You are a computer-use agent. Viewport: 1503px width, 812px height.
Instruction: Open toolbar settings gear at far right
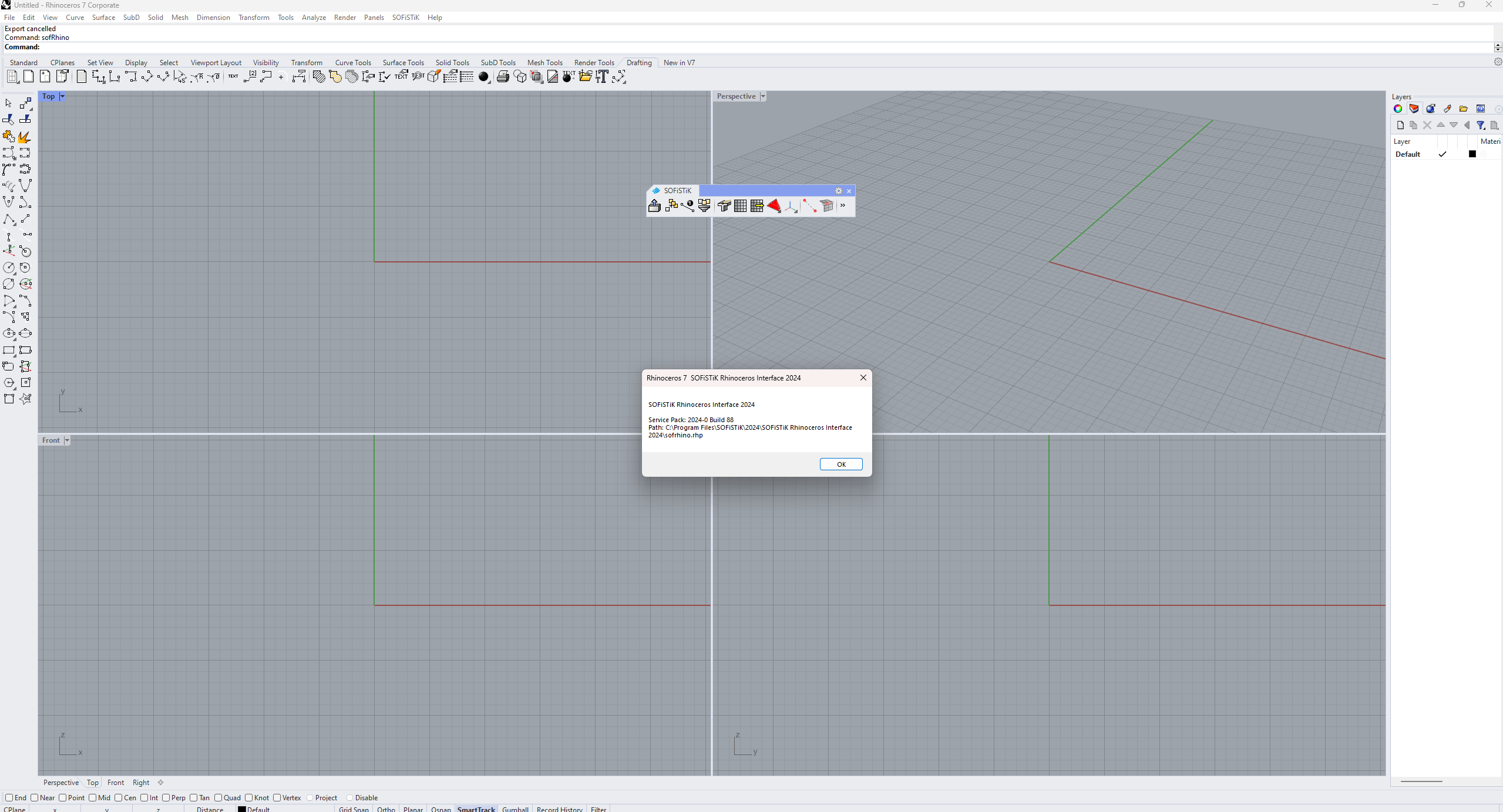(1498, 62)
